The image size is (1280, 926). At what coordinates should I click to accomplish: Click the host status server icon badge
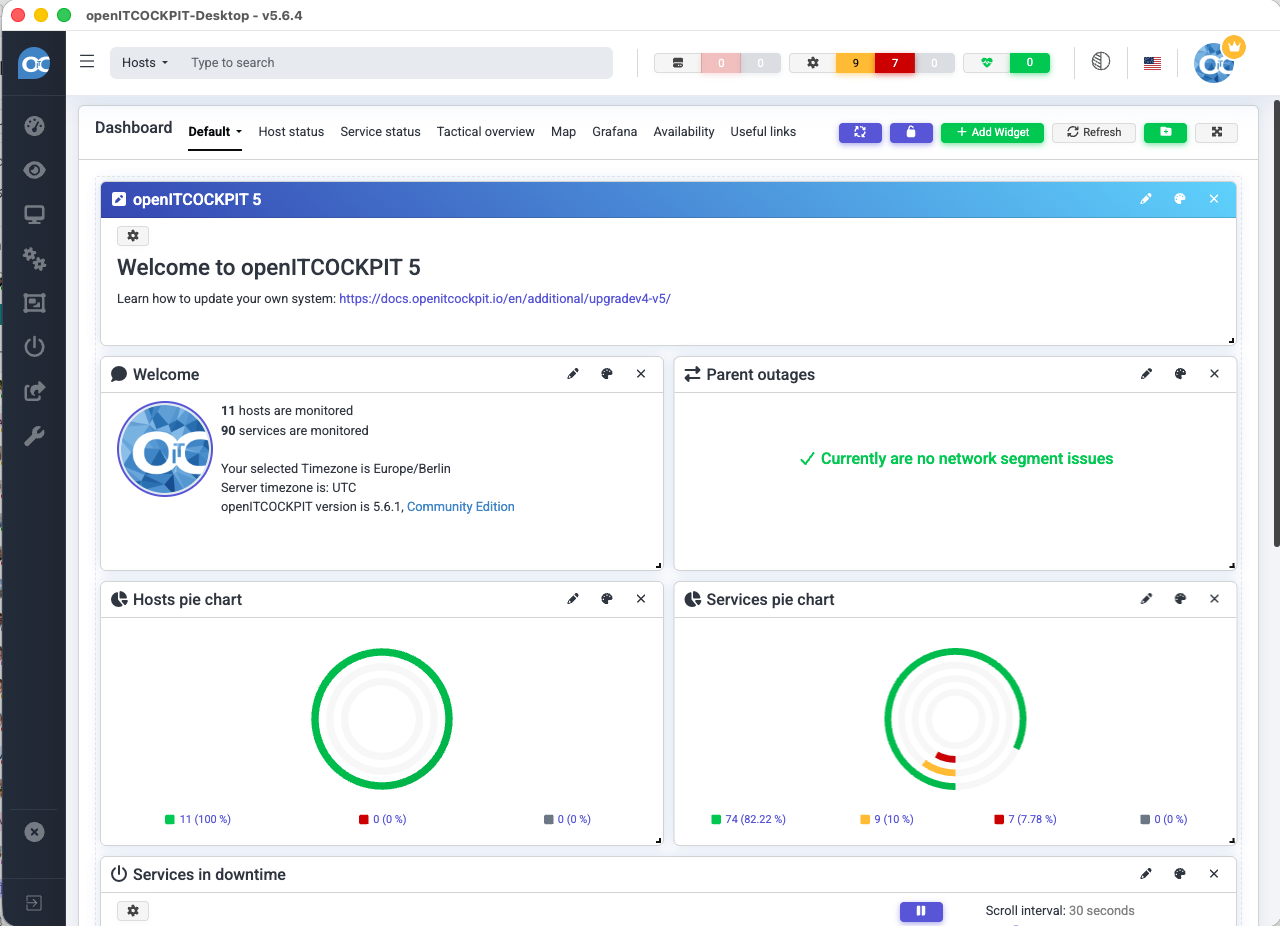pos(678,63)
